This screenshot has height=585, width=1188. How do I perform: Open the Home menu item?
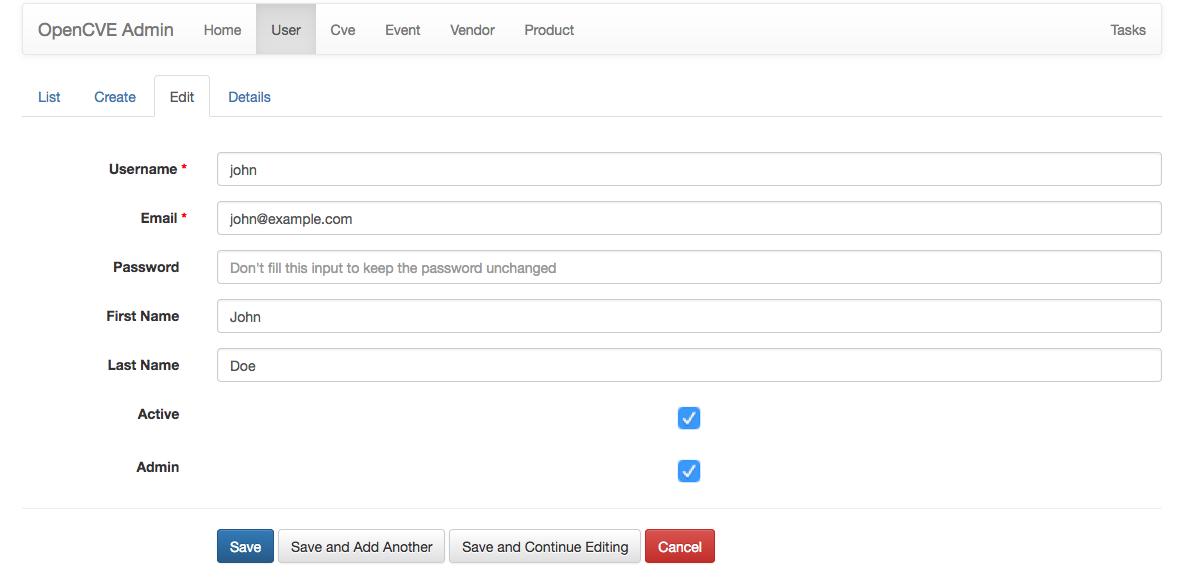[222, 30]
